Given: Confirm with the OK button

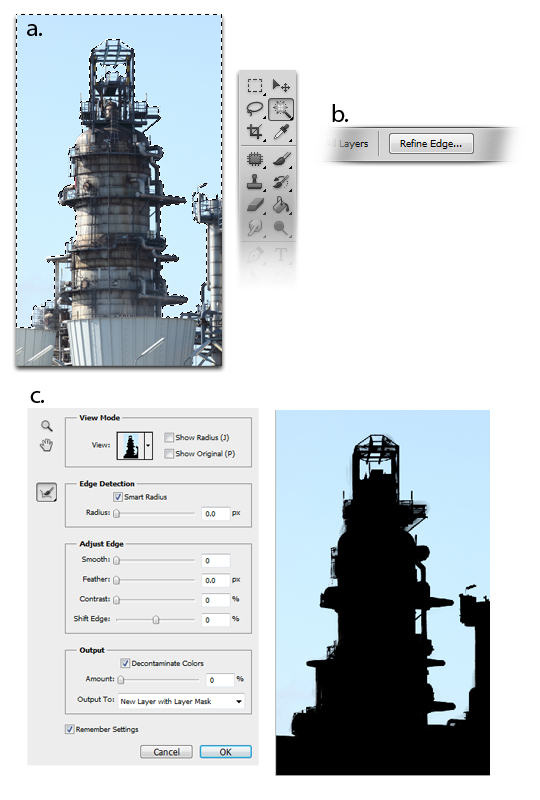Looking at the screenshot, I should click(225, 752).
